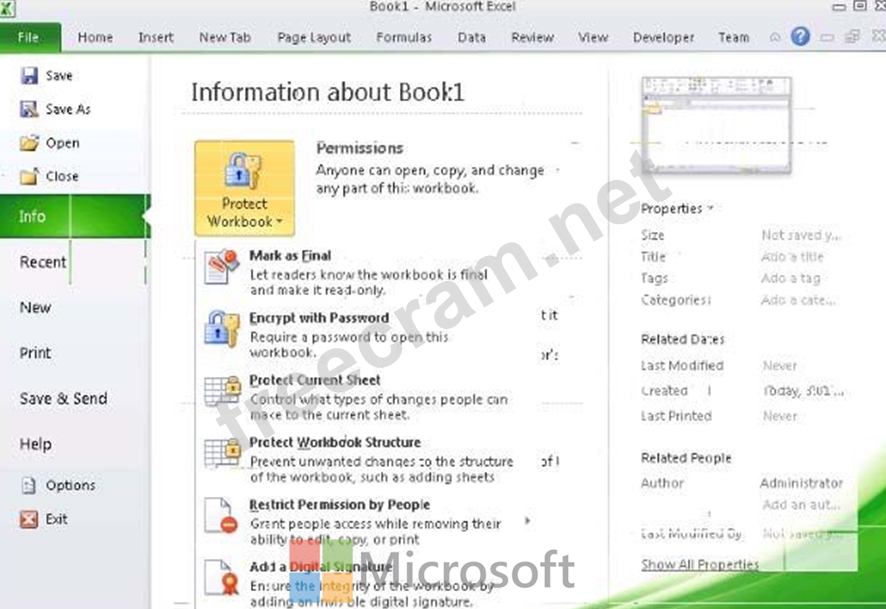Click the 'Never' value beside Last Printed
This screenshot has width=886, height=609.
[780, 416]
